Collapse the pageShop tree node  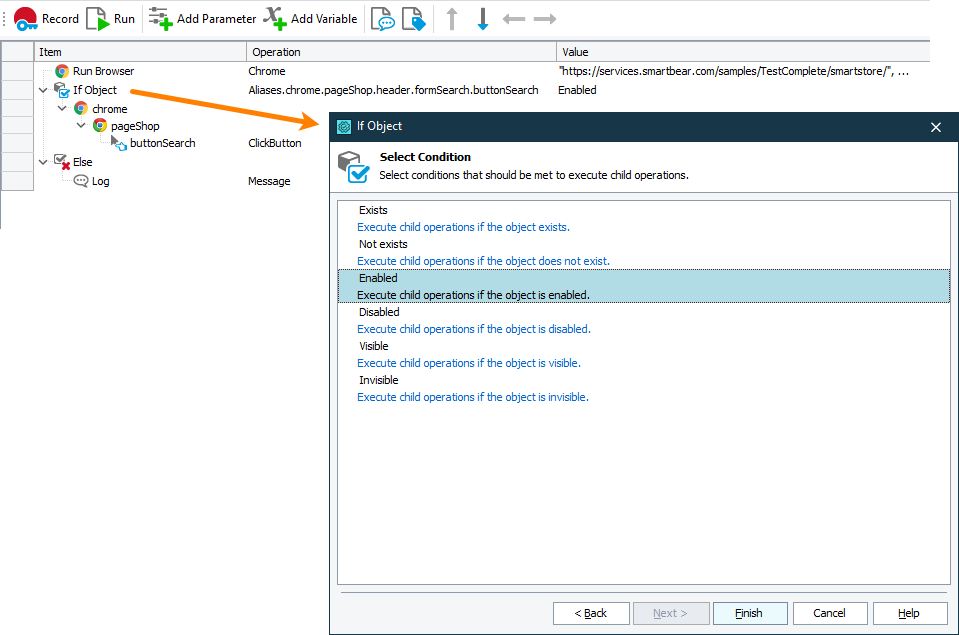click(x=81, y=125)
